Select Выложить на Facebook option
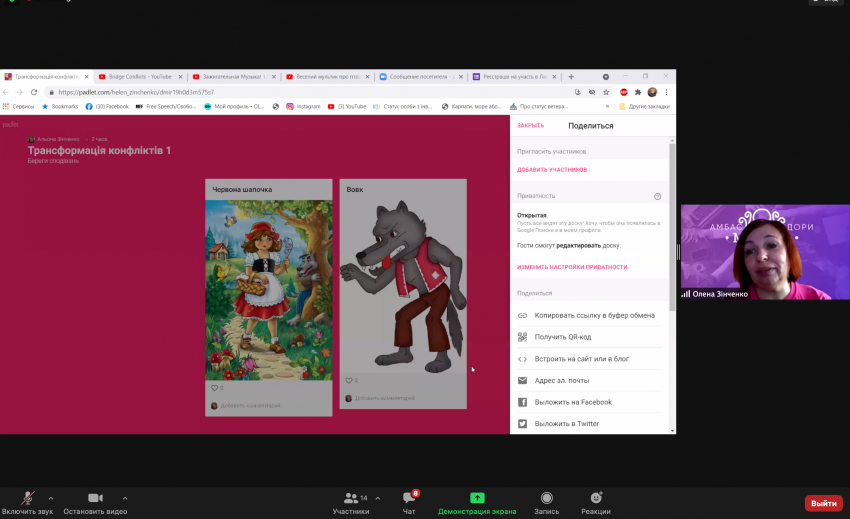 tap(589, 402)
